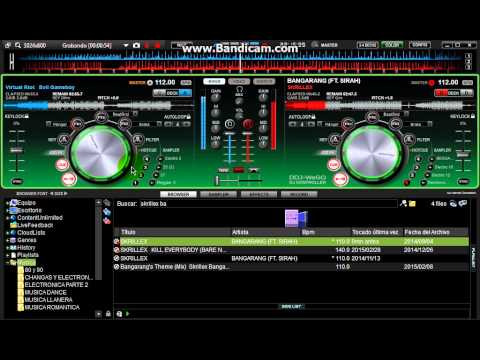Click the right deck CUE button
The width and height of the screenshot is (480, 360).
333,165
